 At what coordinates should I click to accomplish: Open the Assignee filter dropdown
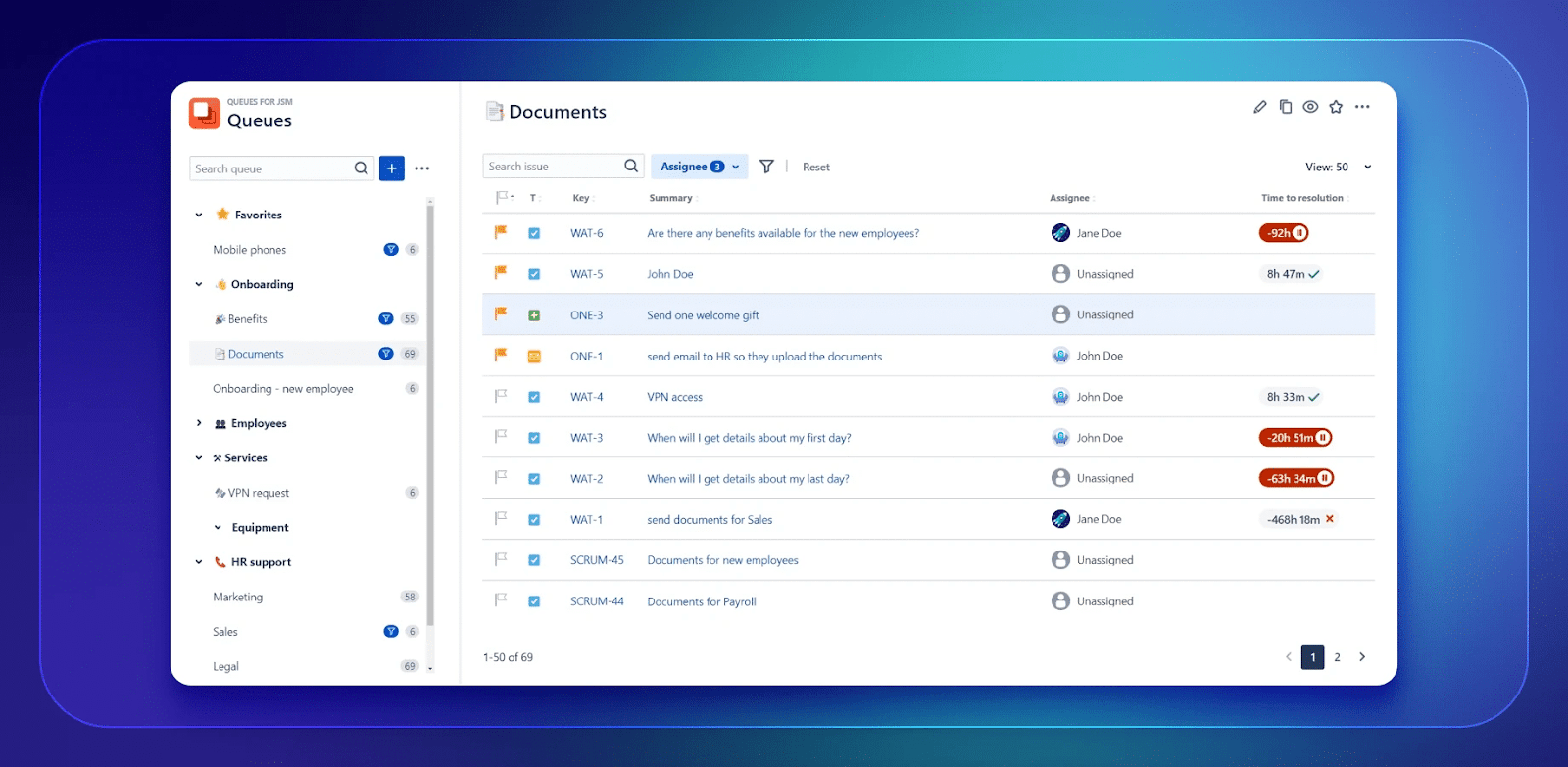click(699, 167)
